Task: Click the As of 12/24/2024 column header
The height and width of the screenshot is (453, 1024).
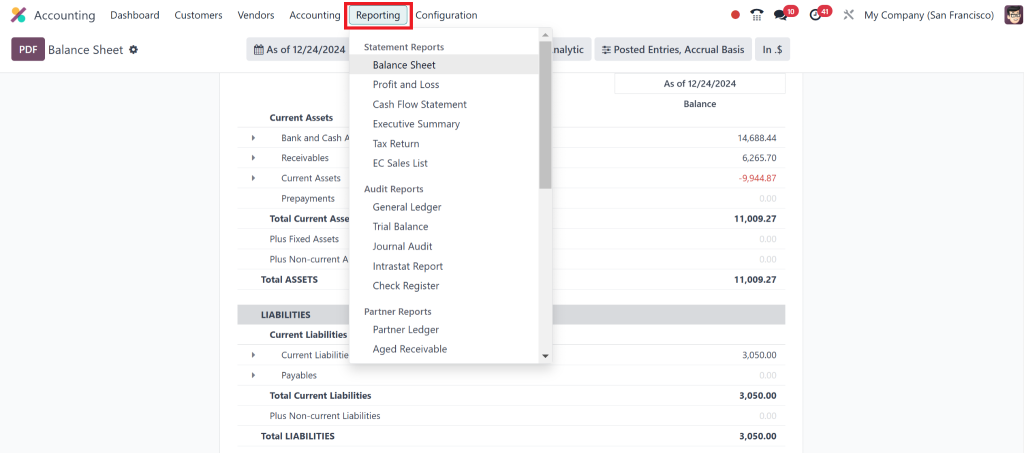Action: [699, 84]
